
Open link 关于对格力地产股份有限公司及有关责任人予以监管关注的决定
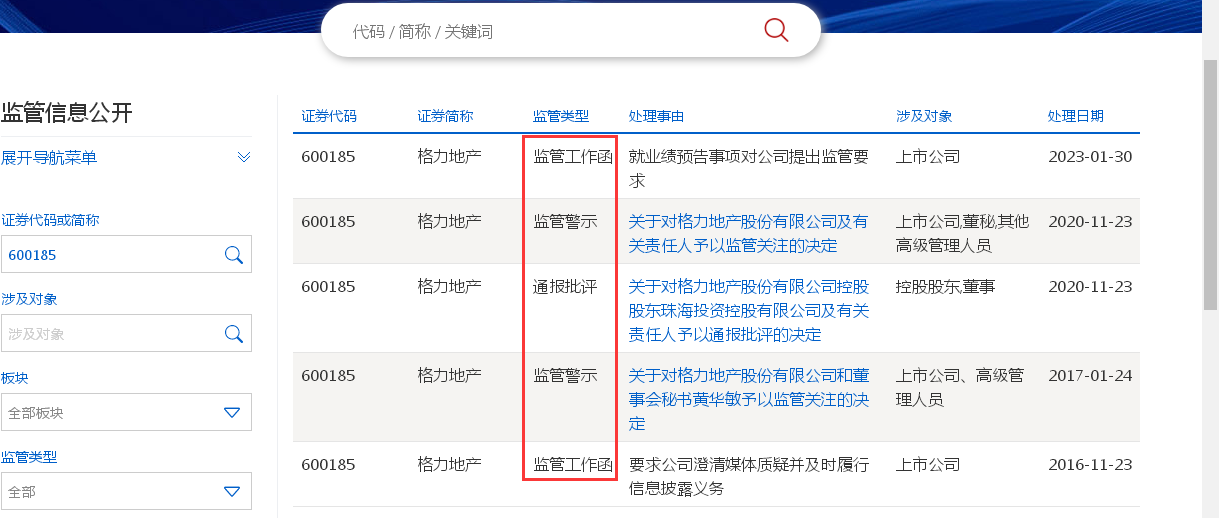point(748,233)
